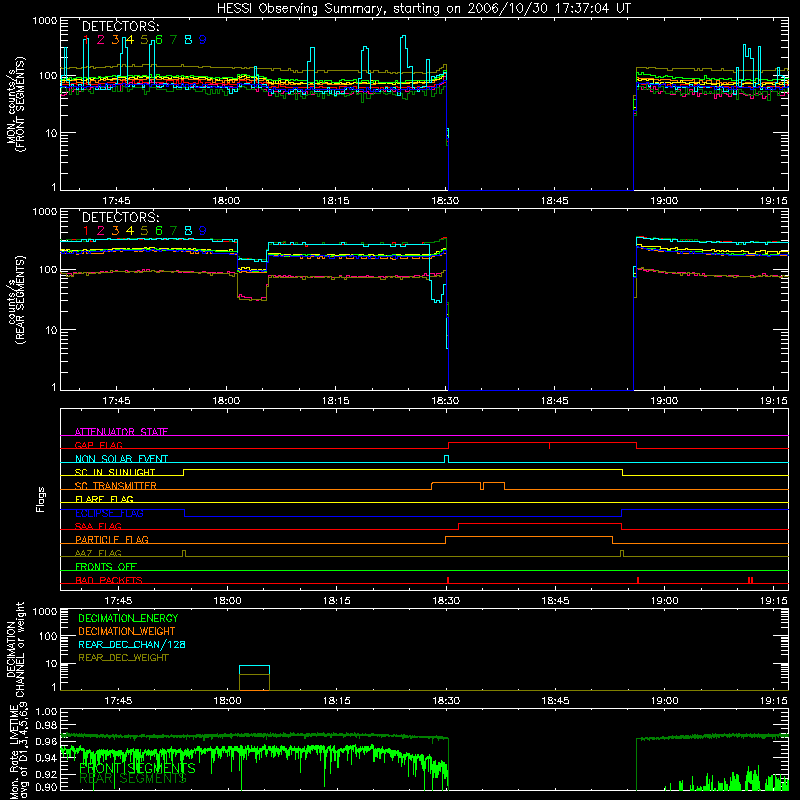
Task: Click orange detector 3 in rear segments legend
Action: 115,231
